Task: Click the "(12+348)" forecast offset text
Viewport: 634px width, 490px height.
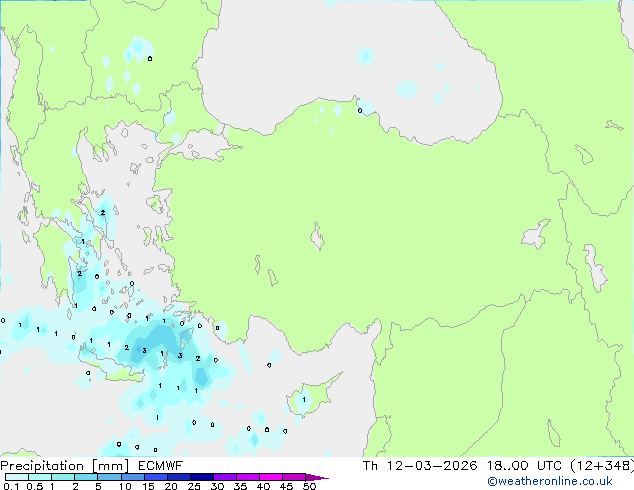Action: (602, 466)
